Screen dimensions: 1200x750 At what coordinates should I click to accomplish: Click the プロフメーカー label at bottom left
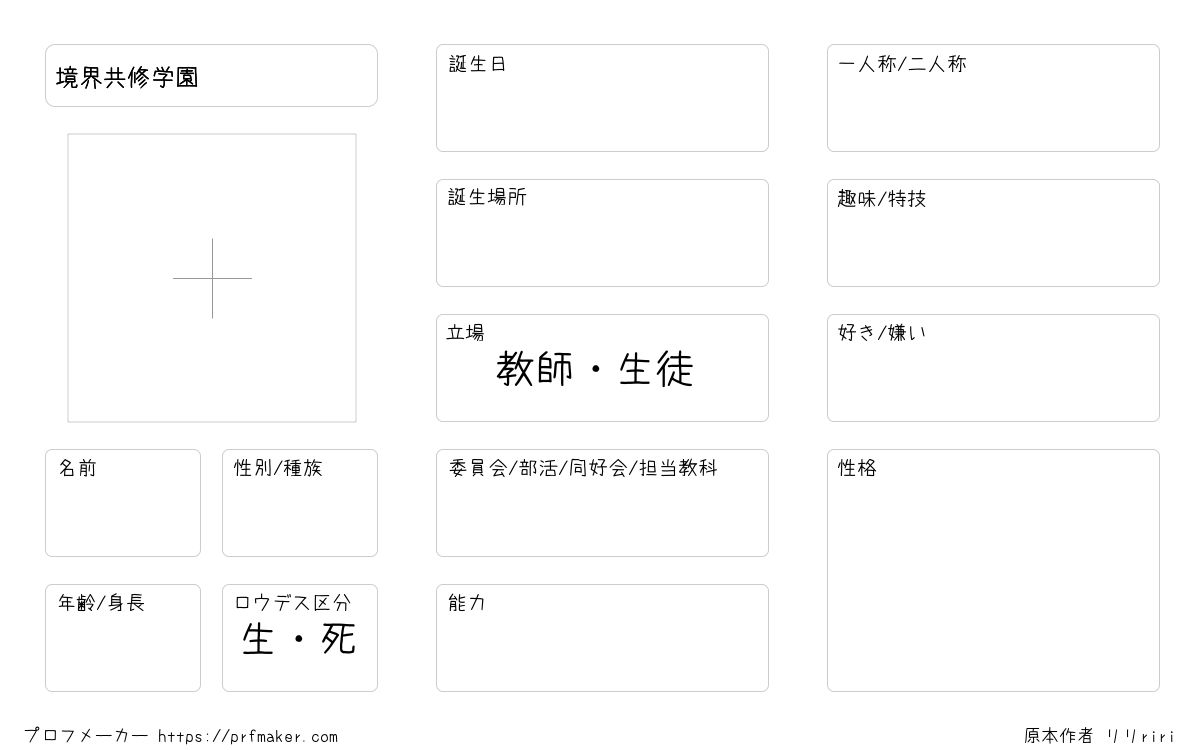click(x=86, y=736)
